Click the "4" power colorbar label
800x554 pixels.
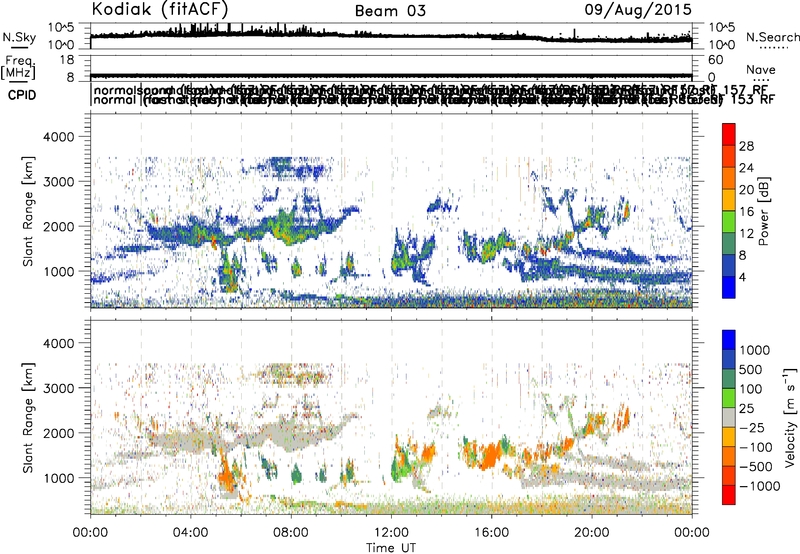click(x=742, y=278)
